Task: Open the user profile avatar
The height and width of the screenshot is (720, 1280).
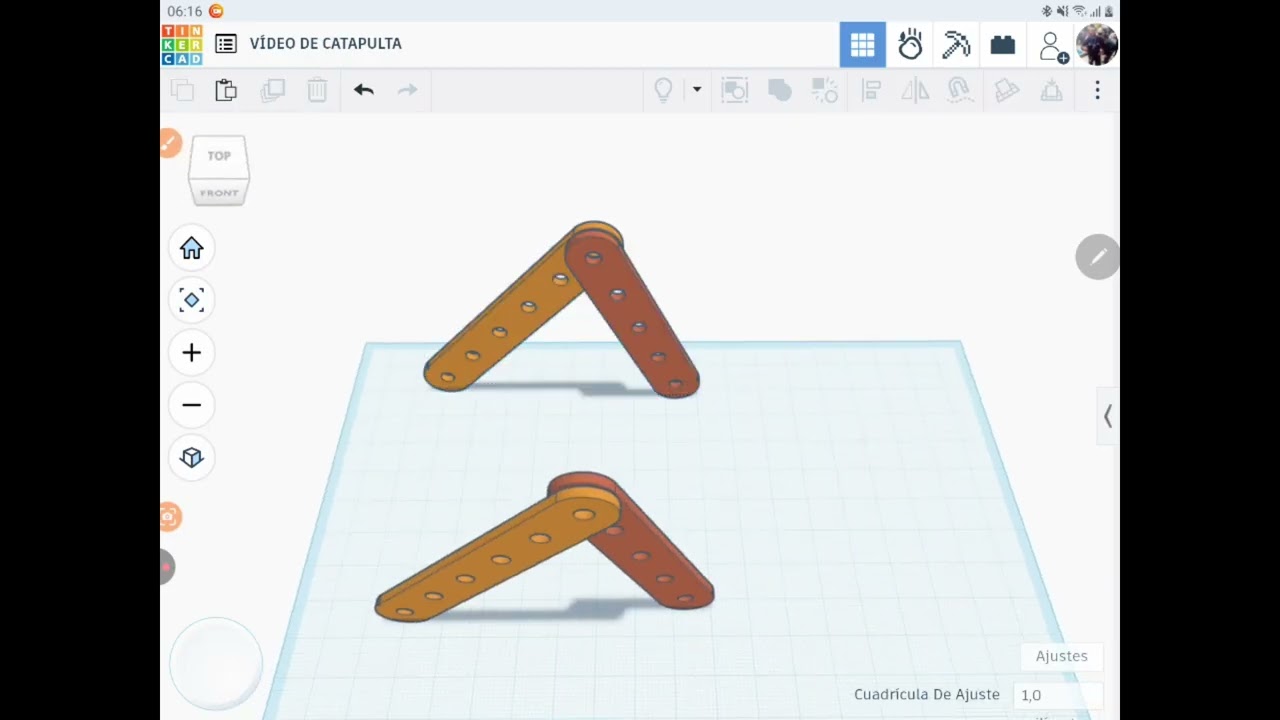Action: [1097, 45]
